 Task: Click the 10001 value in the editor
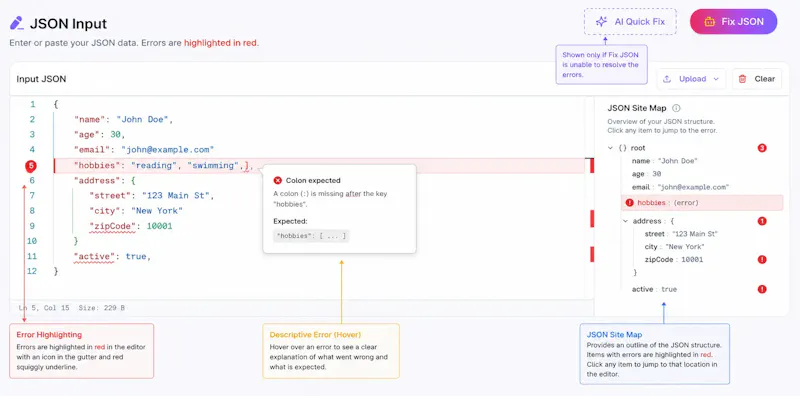(x=159, y=226)
